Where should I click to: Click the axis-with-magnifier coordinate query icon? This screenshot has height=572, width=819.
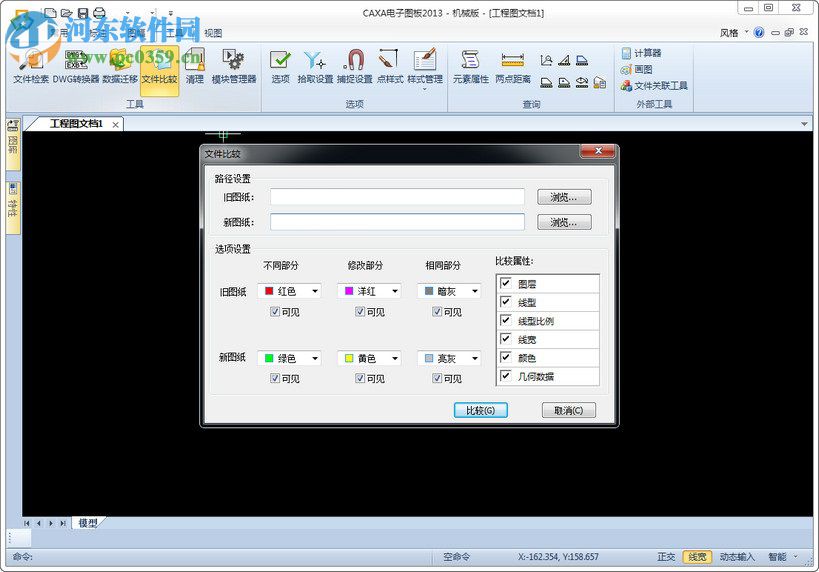[x=546, y=60]
